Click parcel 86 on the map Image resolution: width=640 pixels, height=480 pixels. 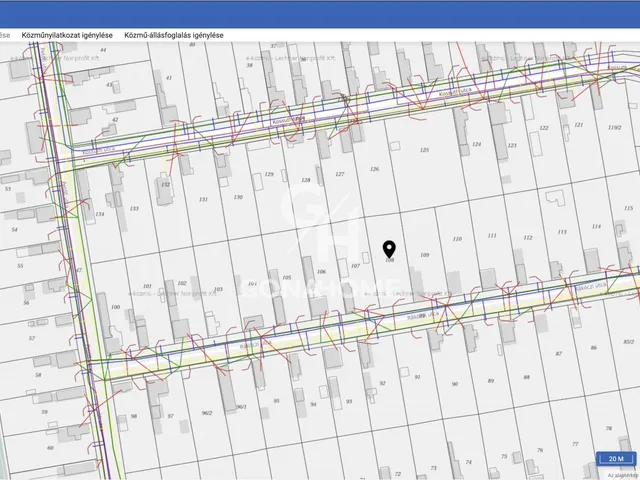tap(593, 348)
